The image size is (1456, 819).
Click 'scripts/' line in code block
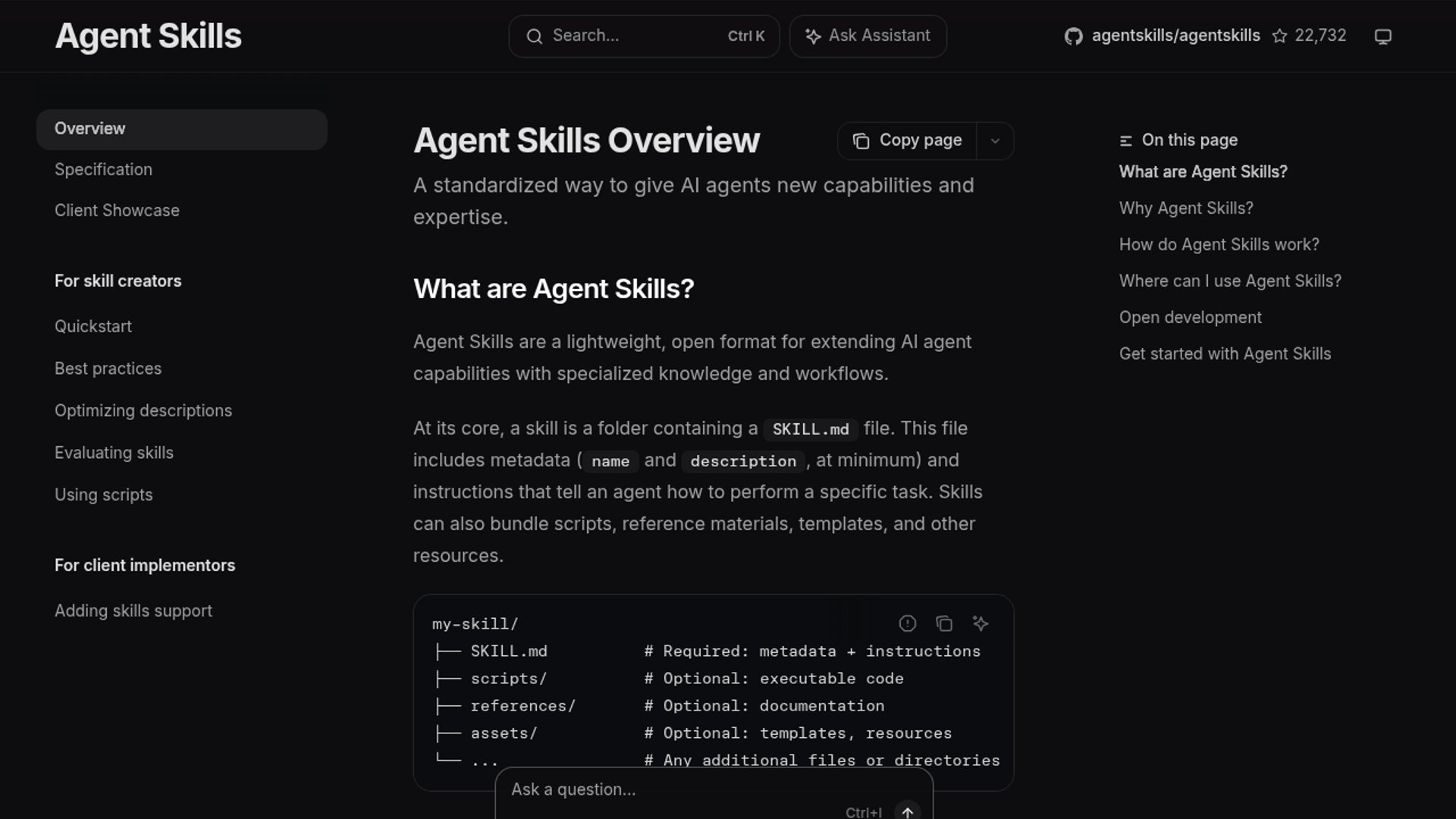(509, 679)
